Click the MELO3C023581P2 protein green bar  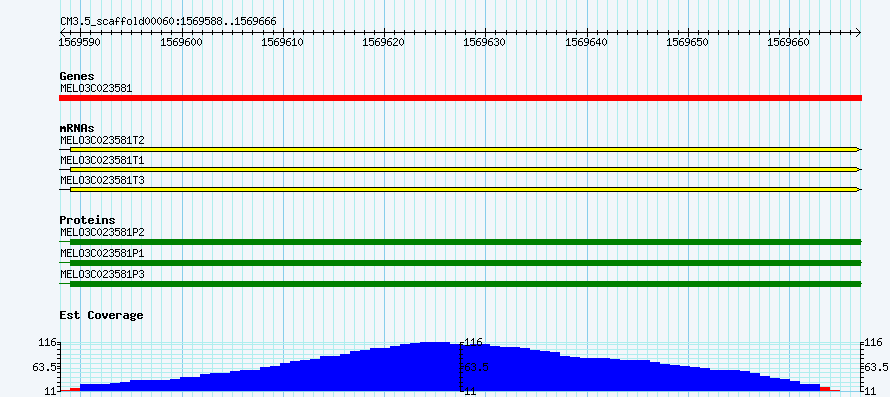click(x=465, y=242)
